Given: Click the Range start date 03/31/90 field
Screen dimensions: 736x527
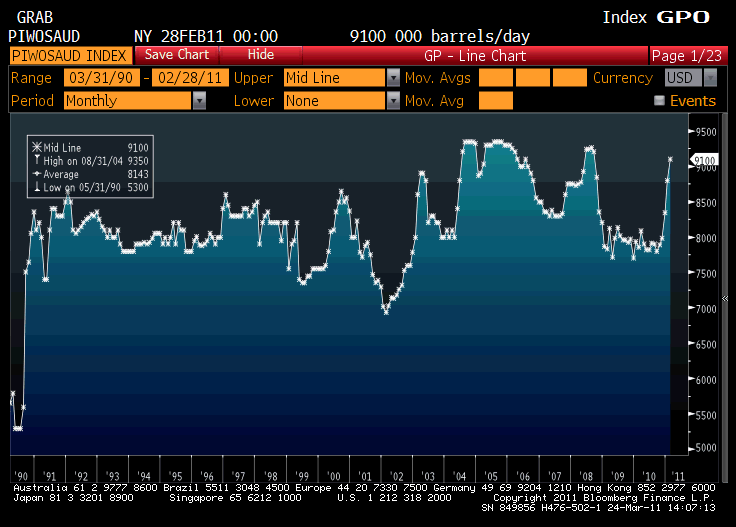Looking at the screenshot, I should pyautogui.click(x=102, y=78).
